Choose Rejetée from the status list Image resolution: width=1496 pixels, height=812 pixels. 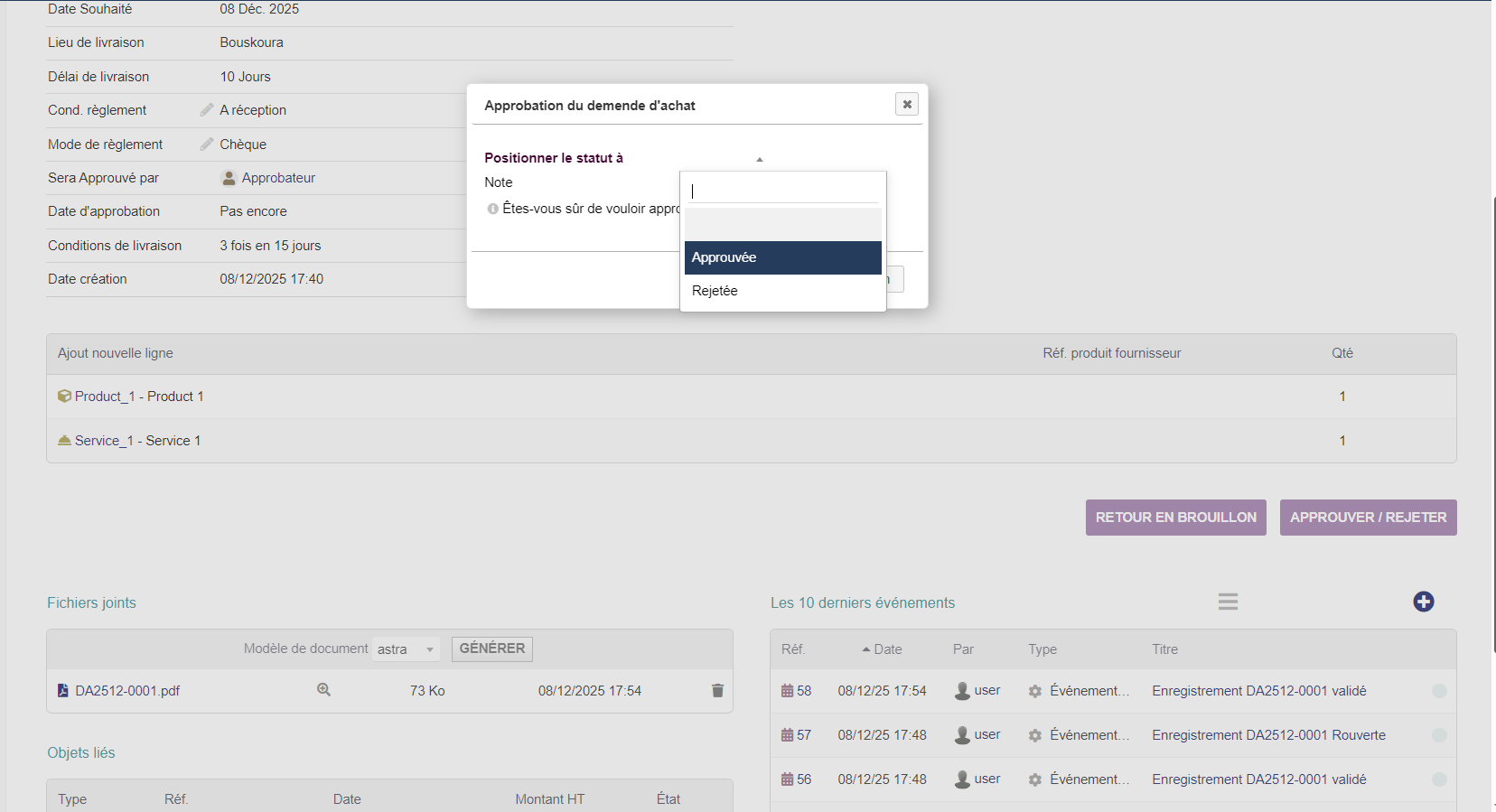pyautogui.click(x=782, y=291)
